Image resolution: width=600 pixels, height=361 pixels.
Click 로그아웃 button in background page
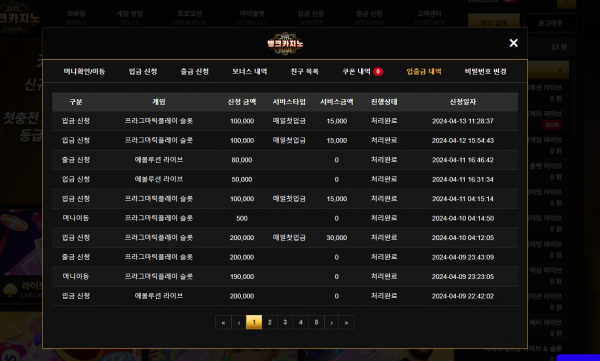pyautogui.click(x=550, y=23)
